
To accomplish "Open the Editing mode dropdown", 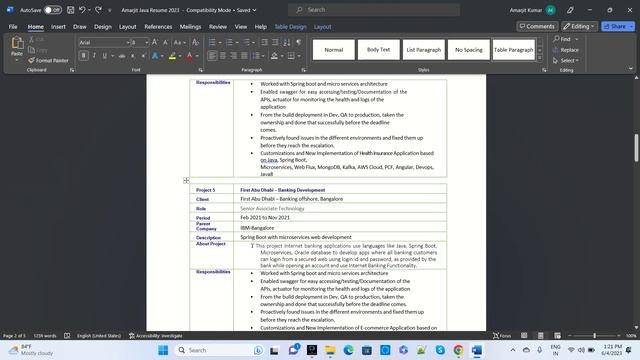I will [580, 27].
